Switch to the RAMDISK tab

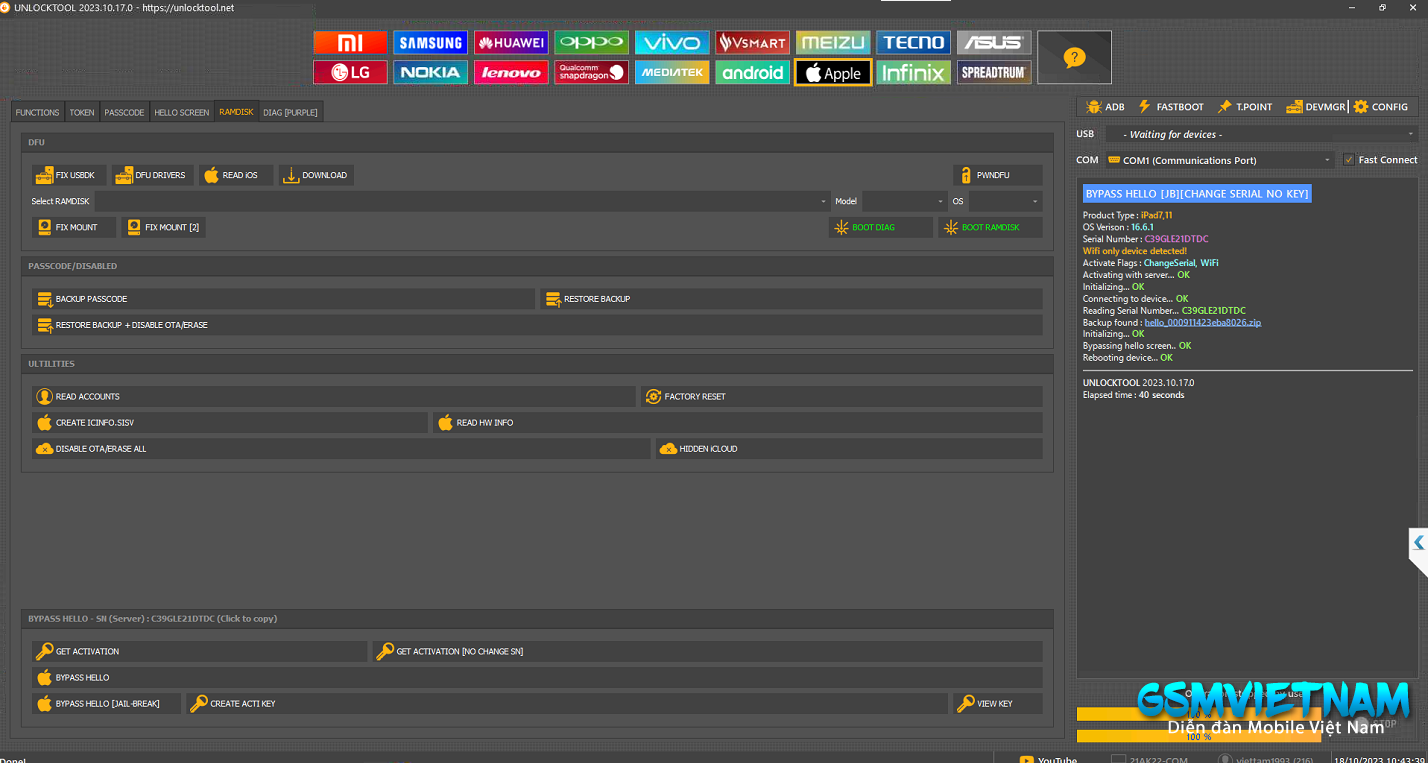pyautogui.click(x=237, y=112)
